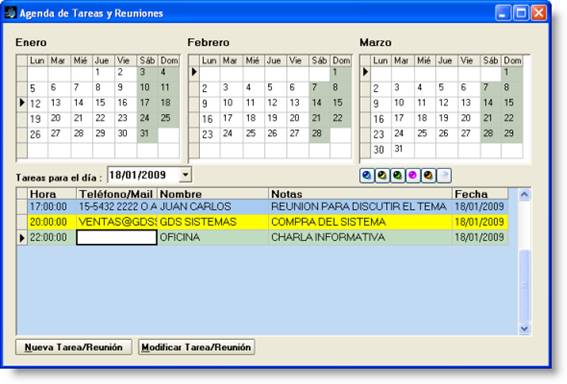
Task: Click Nueva Tarea/Reunión button
Action: (74, 347)
